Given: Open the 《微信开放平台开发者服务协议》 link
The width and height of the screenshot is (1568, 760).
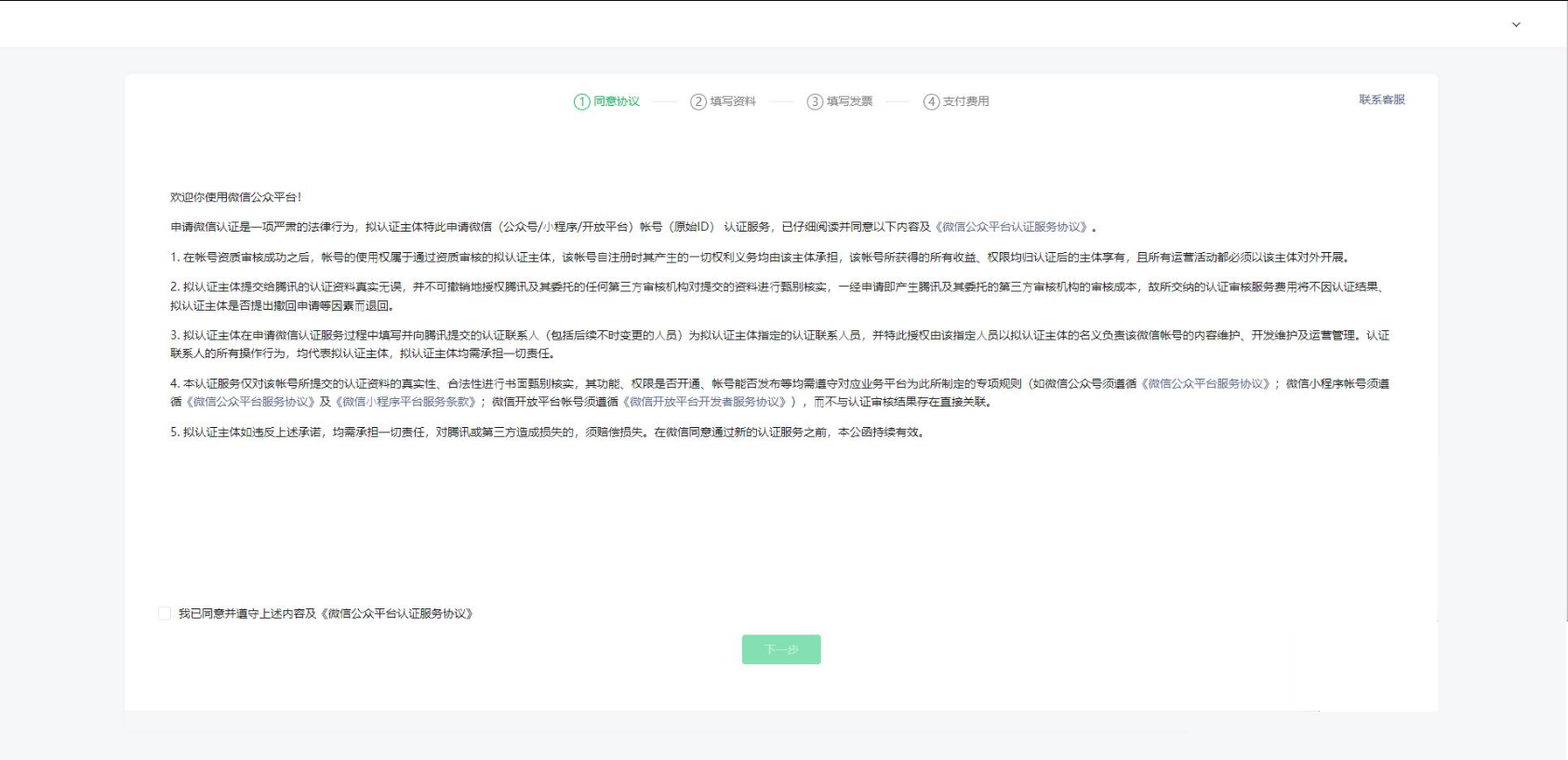Looking at the screenshot, I should [705, 402].
